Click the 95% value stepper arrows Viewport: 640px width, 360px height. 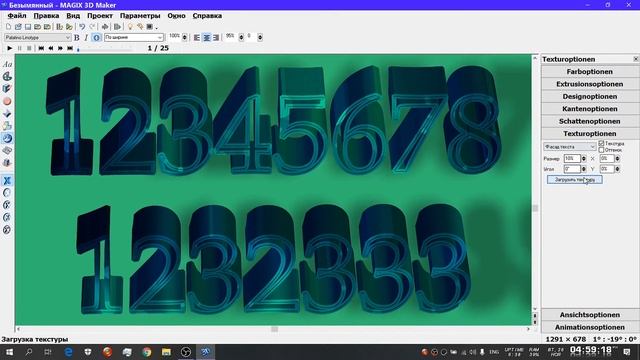tap(241, 38)
